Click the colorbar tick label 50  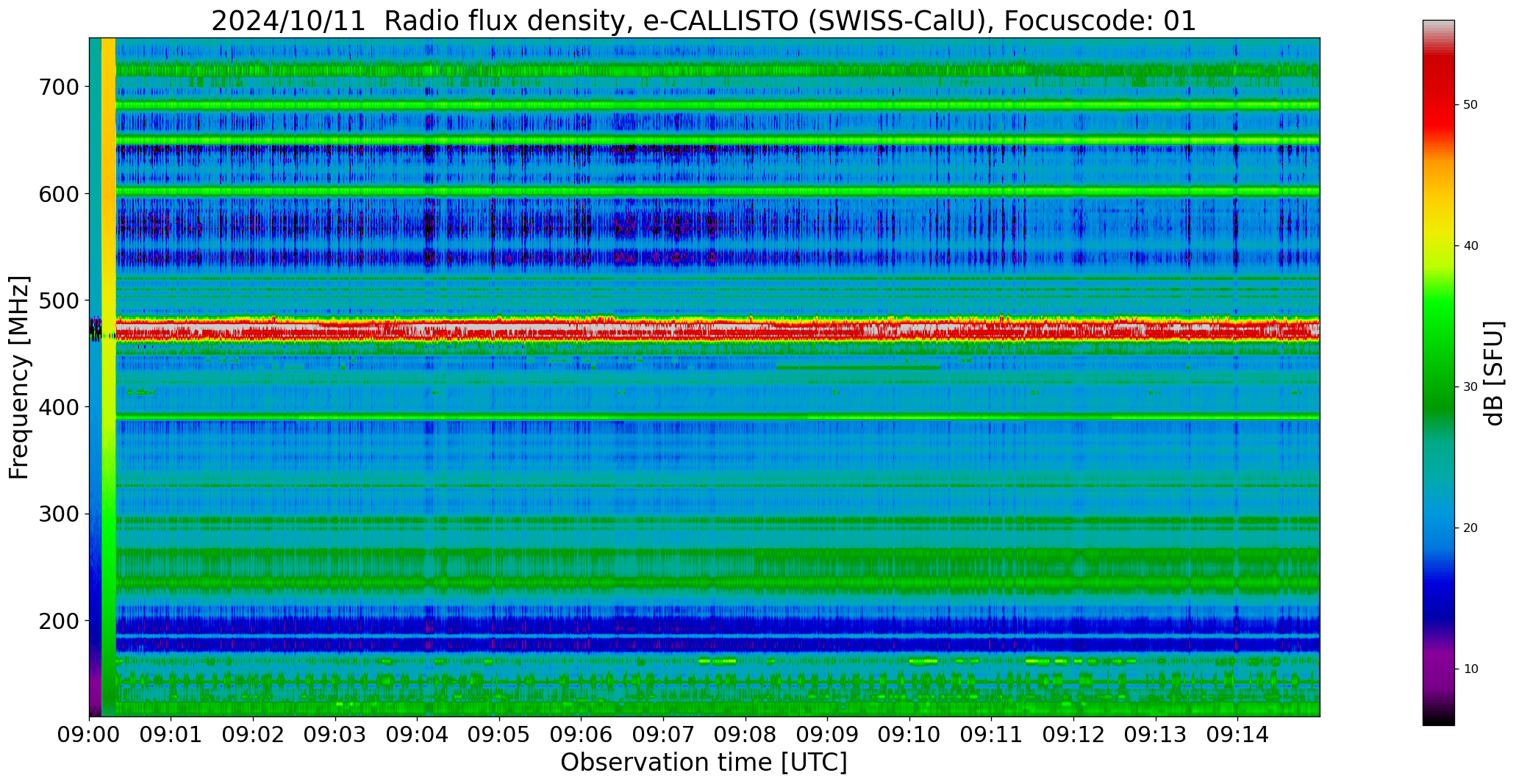[1470, 105]
